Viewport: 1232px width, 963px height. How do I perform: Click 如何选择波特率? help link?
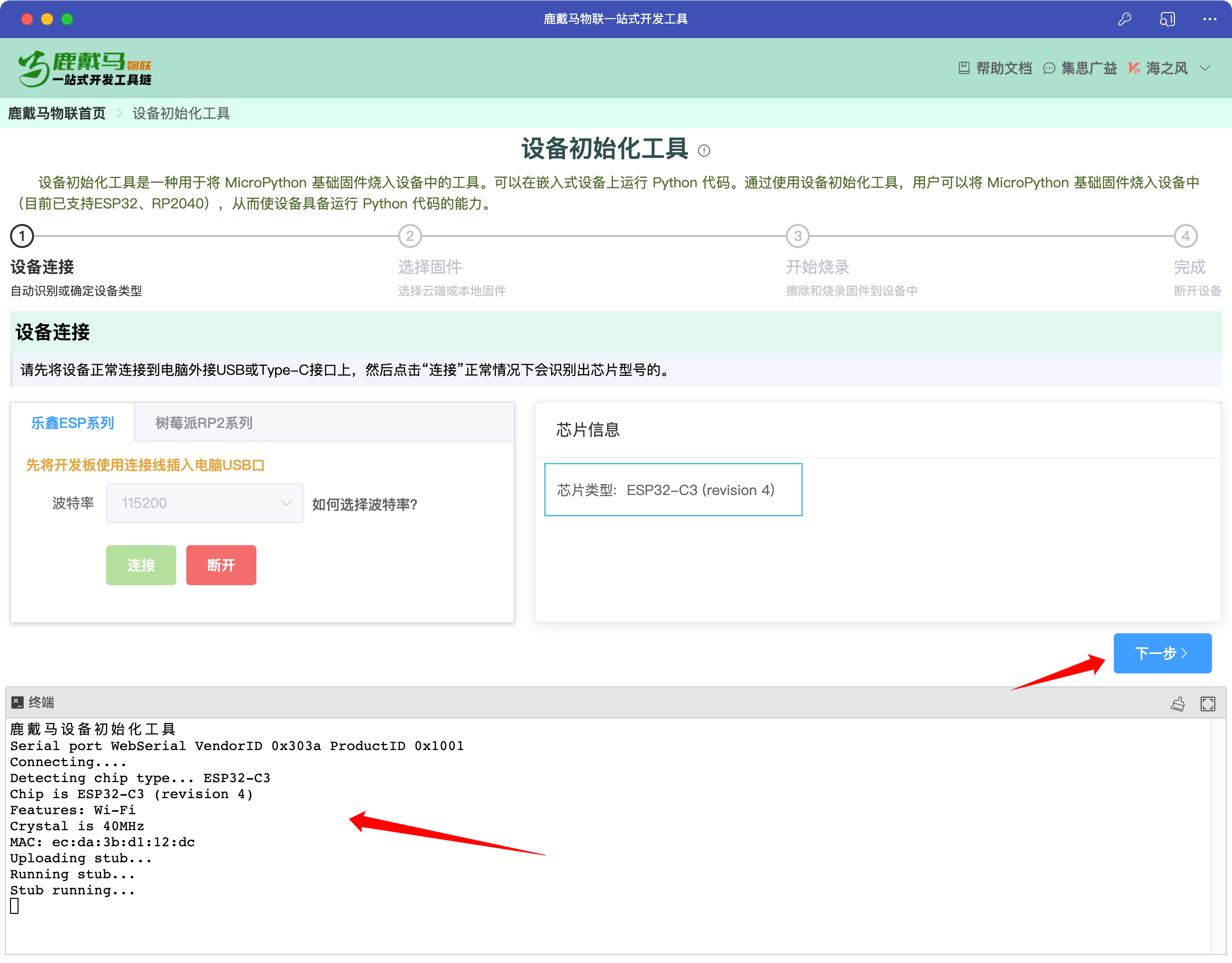pos(365,504)
